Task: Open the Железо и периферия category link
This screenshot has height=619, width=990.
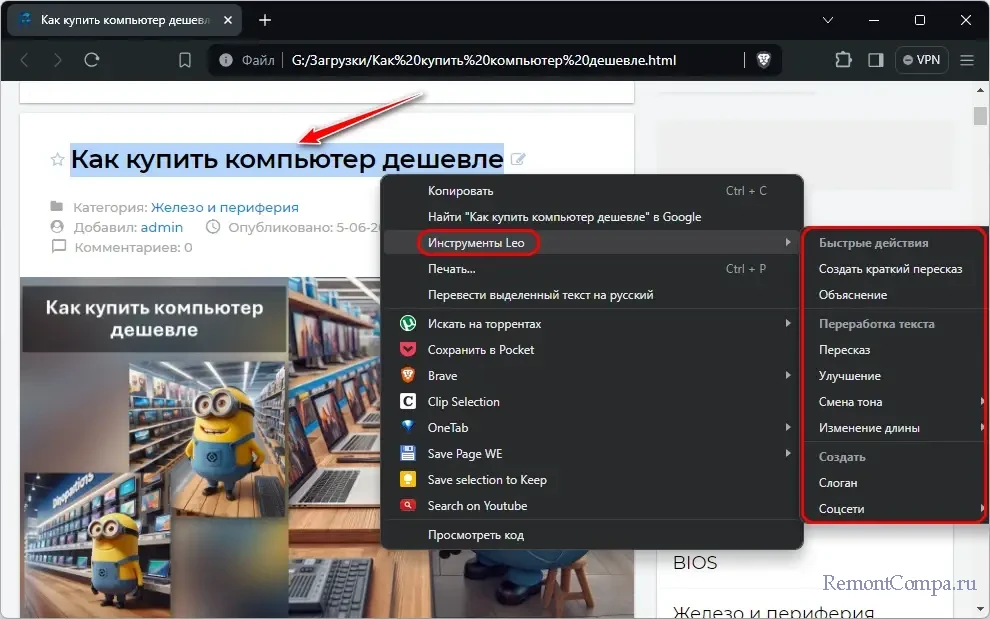Action: coord(224,208)
